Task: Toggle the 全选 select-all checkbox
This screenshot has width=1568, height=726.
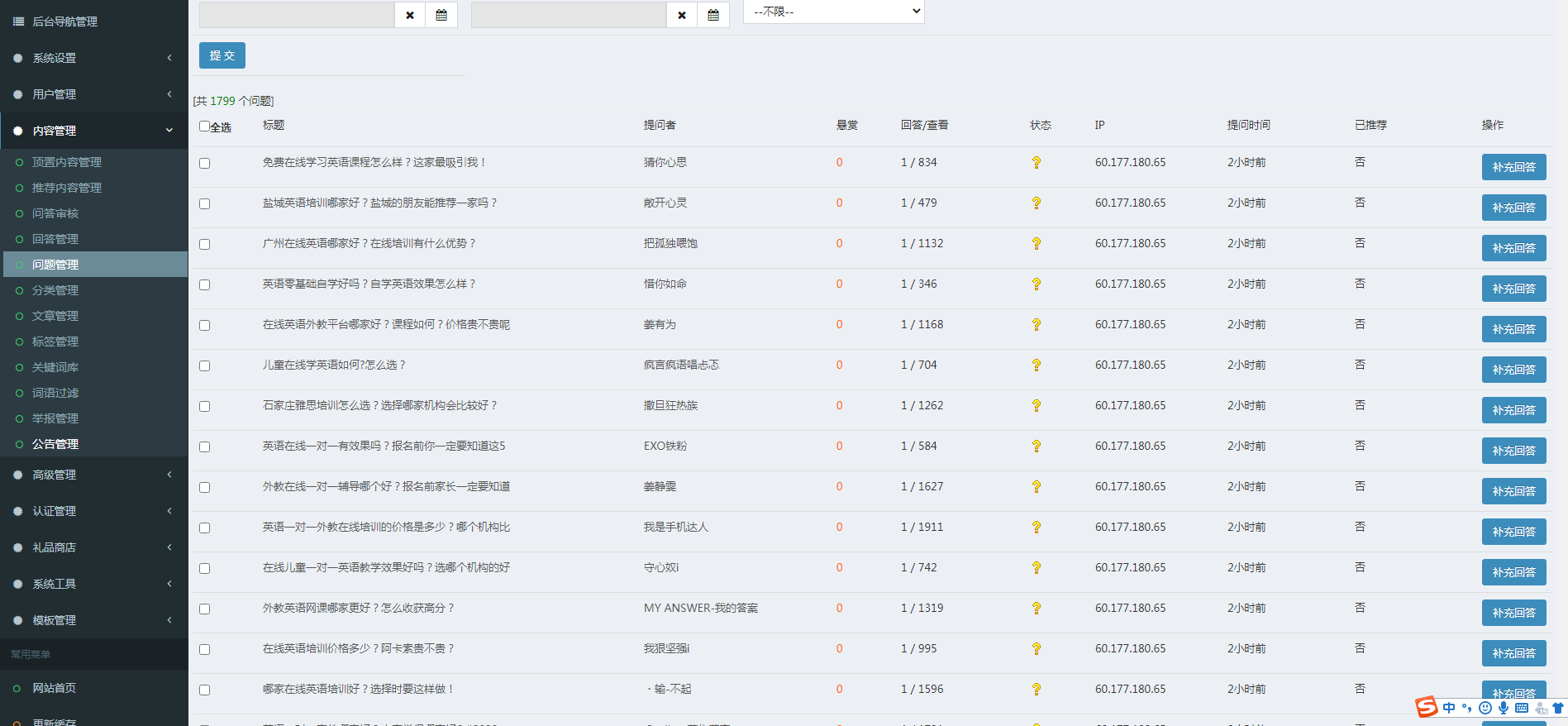Action: (x=204, y=127)
